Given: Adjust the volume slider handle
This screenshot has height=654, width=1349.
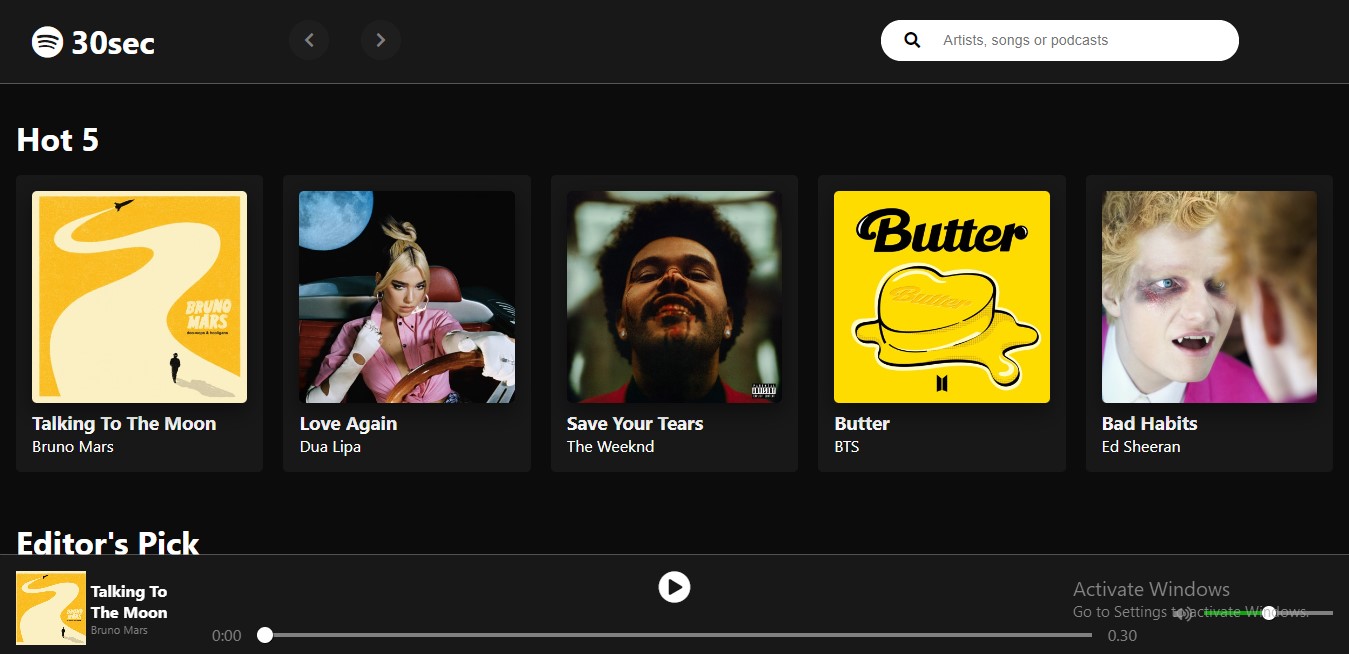Looking at the screenshot, I should [1268, 613].
